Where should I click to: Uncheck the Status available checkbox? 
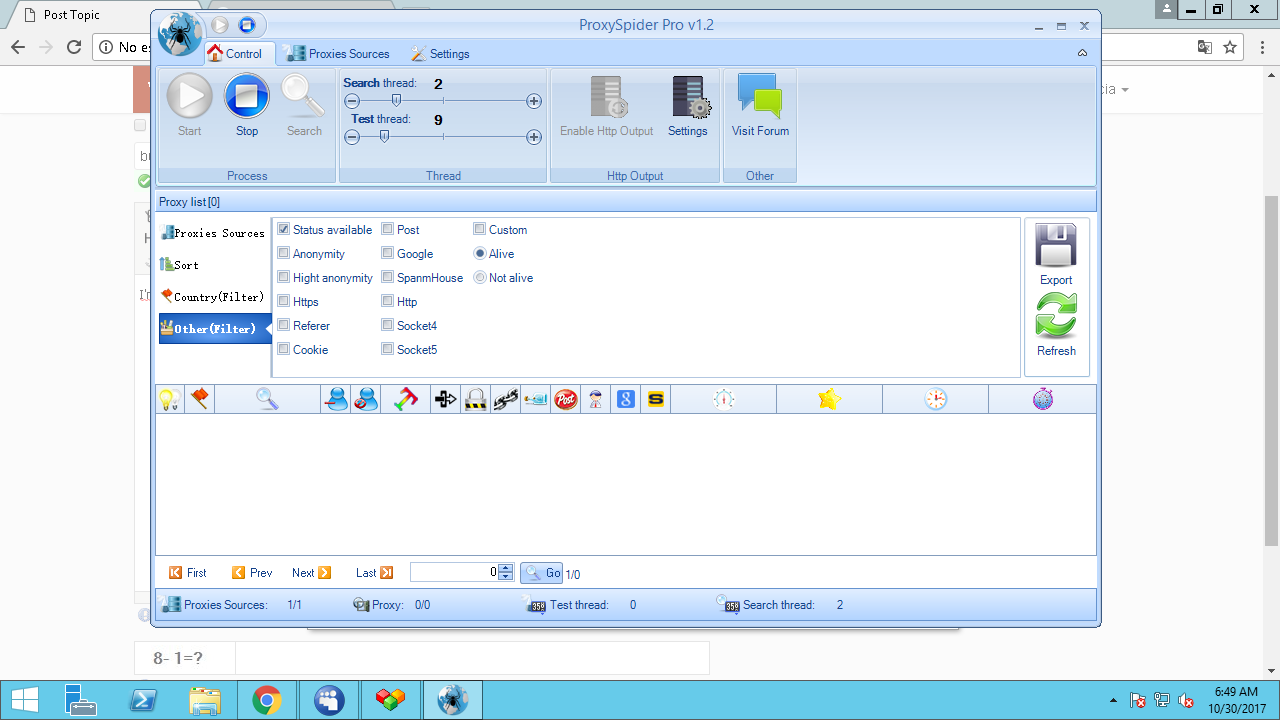(x=284, y=230)
